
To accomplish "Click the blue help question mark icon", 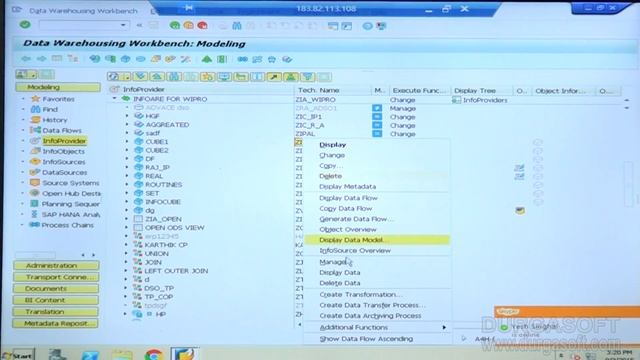I will 367,26.
